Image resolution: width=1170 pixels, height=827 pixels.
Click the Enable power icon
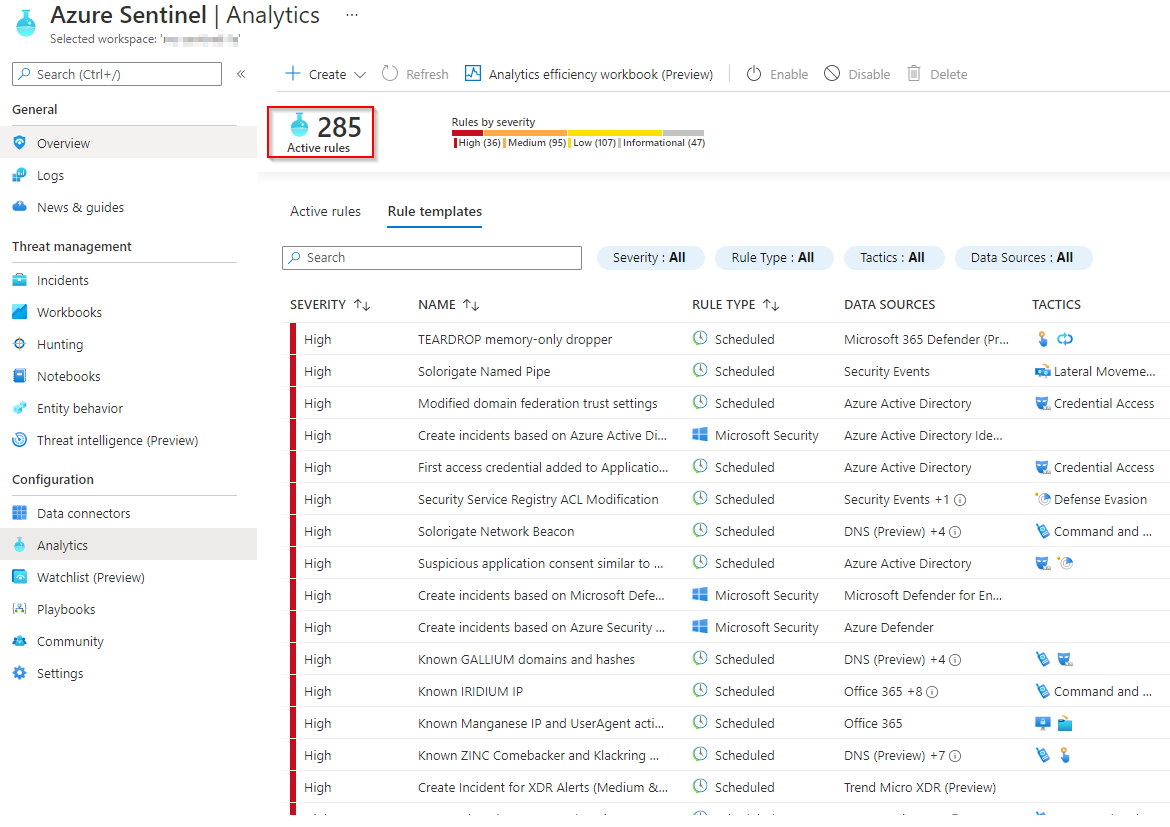[x=754, y=73]
